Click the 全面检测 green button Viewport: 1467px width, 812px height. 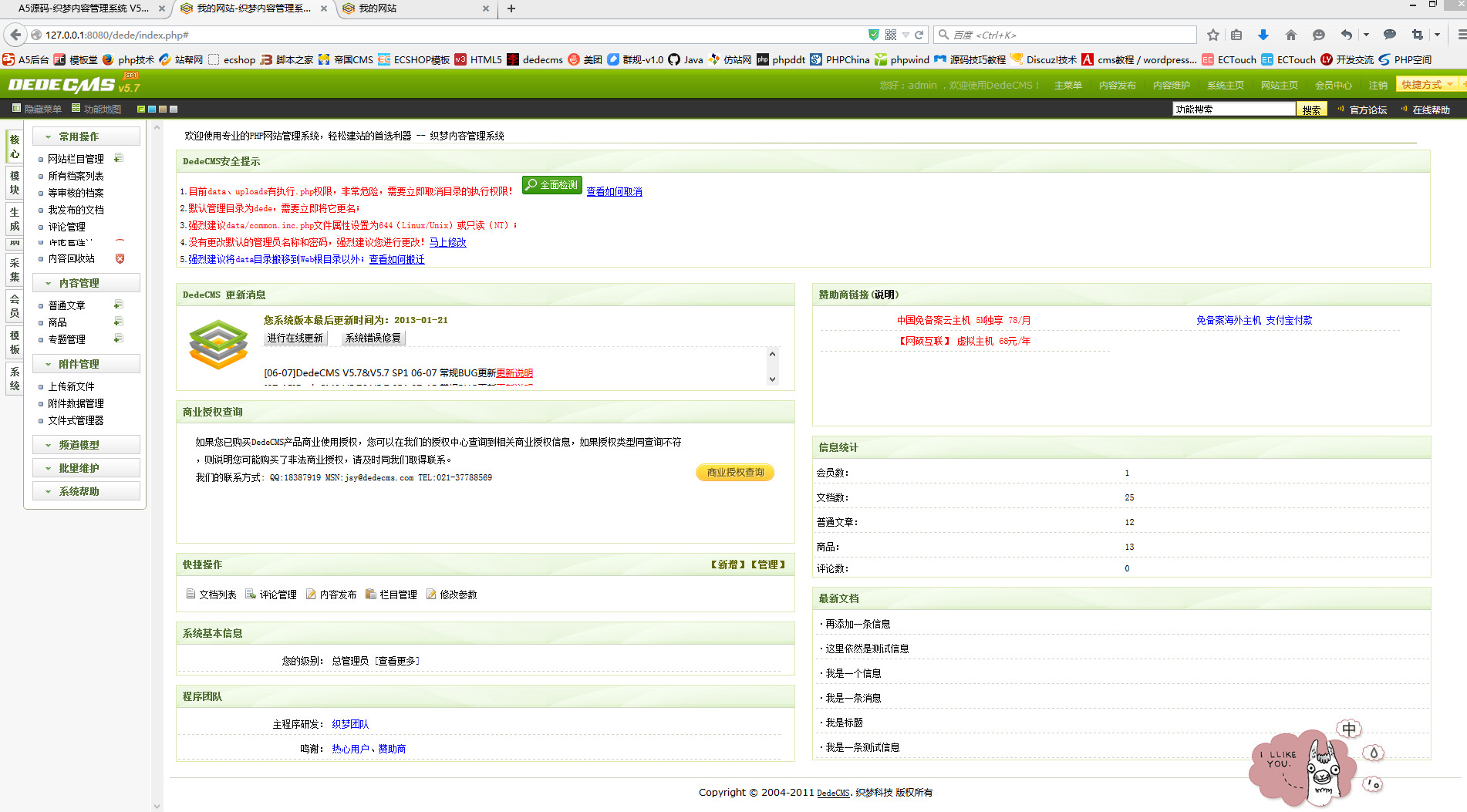(x=552, y=185)
